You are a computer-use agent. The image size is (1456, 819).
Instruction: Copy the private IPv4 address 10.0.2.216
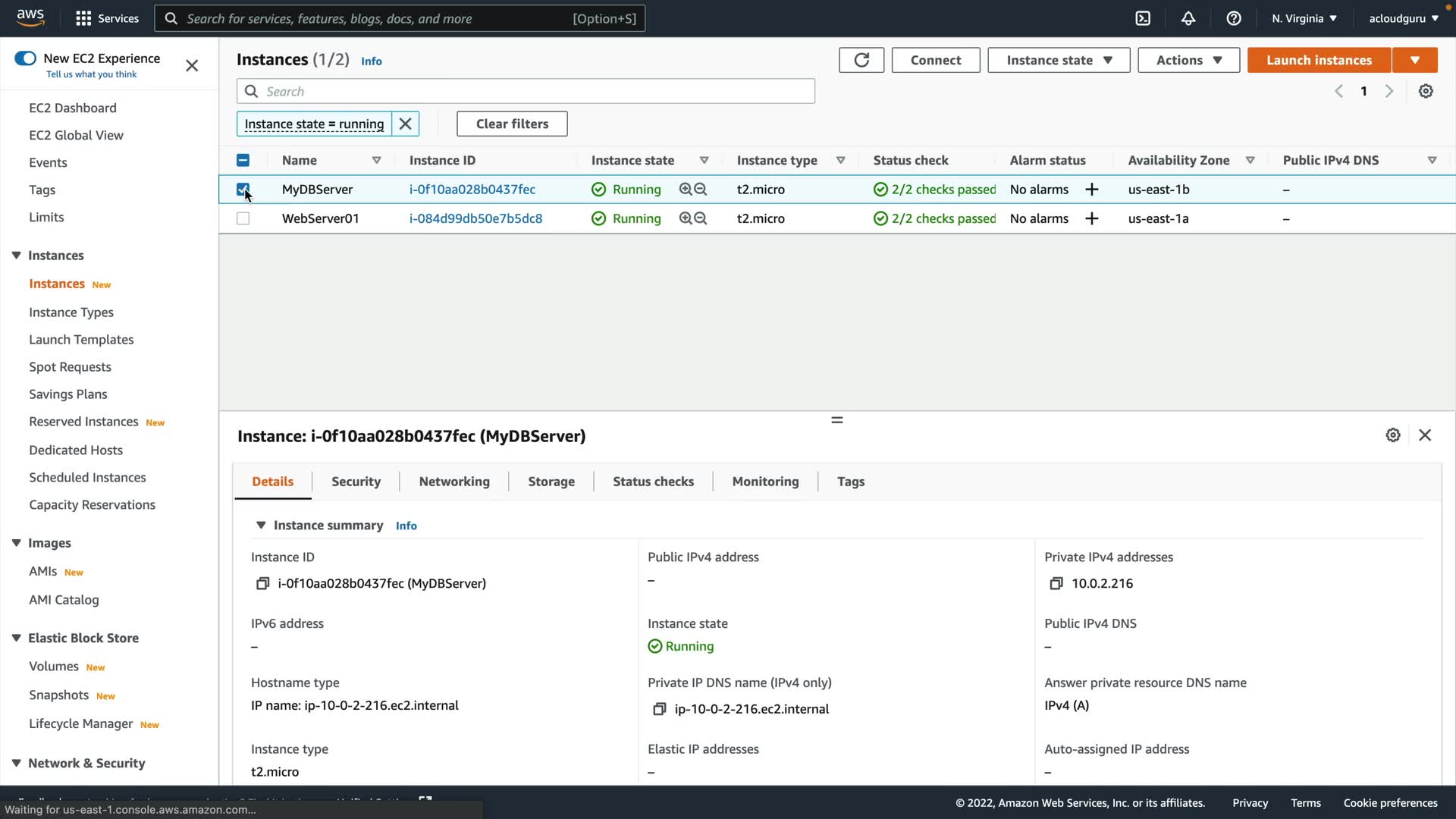point(1056,583)
